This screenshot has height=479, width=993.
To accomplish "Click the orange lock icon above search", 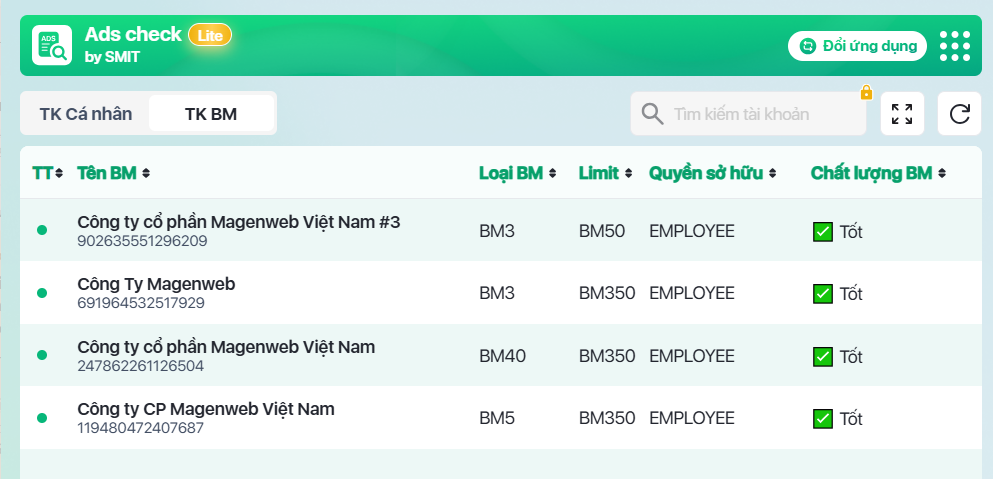I will [x=866, y=93].
